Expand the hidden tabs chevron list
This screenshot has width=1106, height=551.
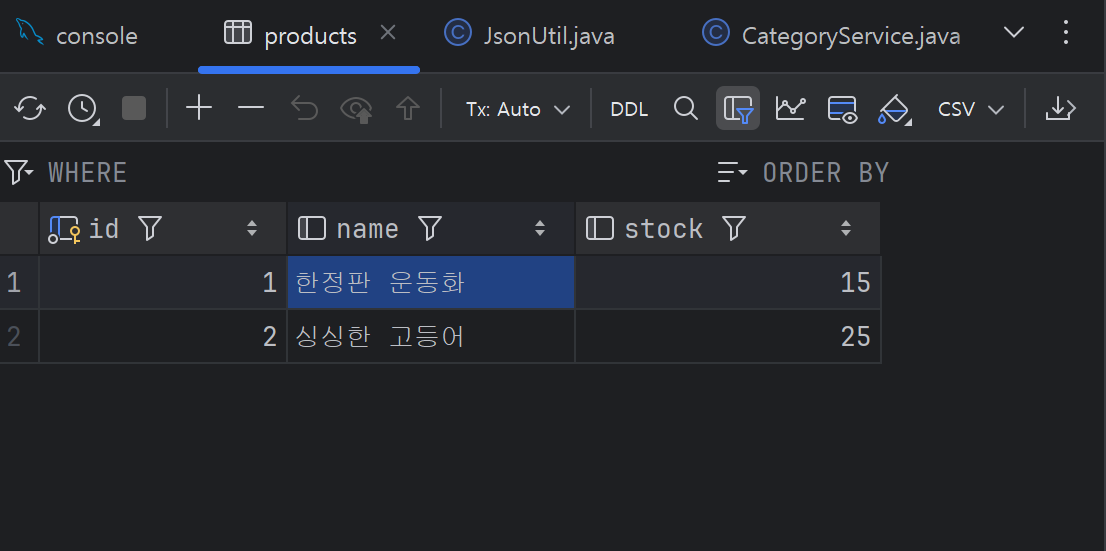click(x=1014, y=32)
